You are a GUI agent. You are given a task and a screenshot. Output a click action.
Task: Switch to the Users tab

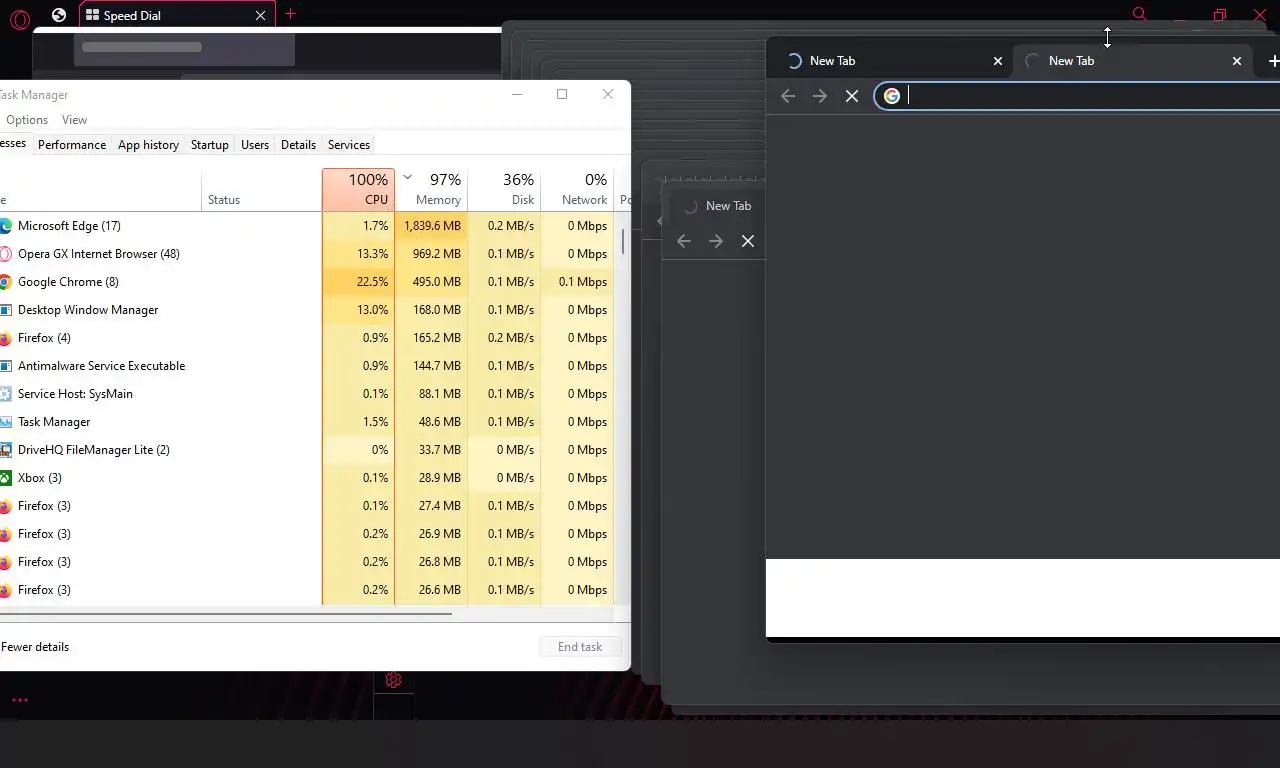(255, 145)
